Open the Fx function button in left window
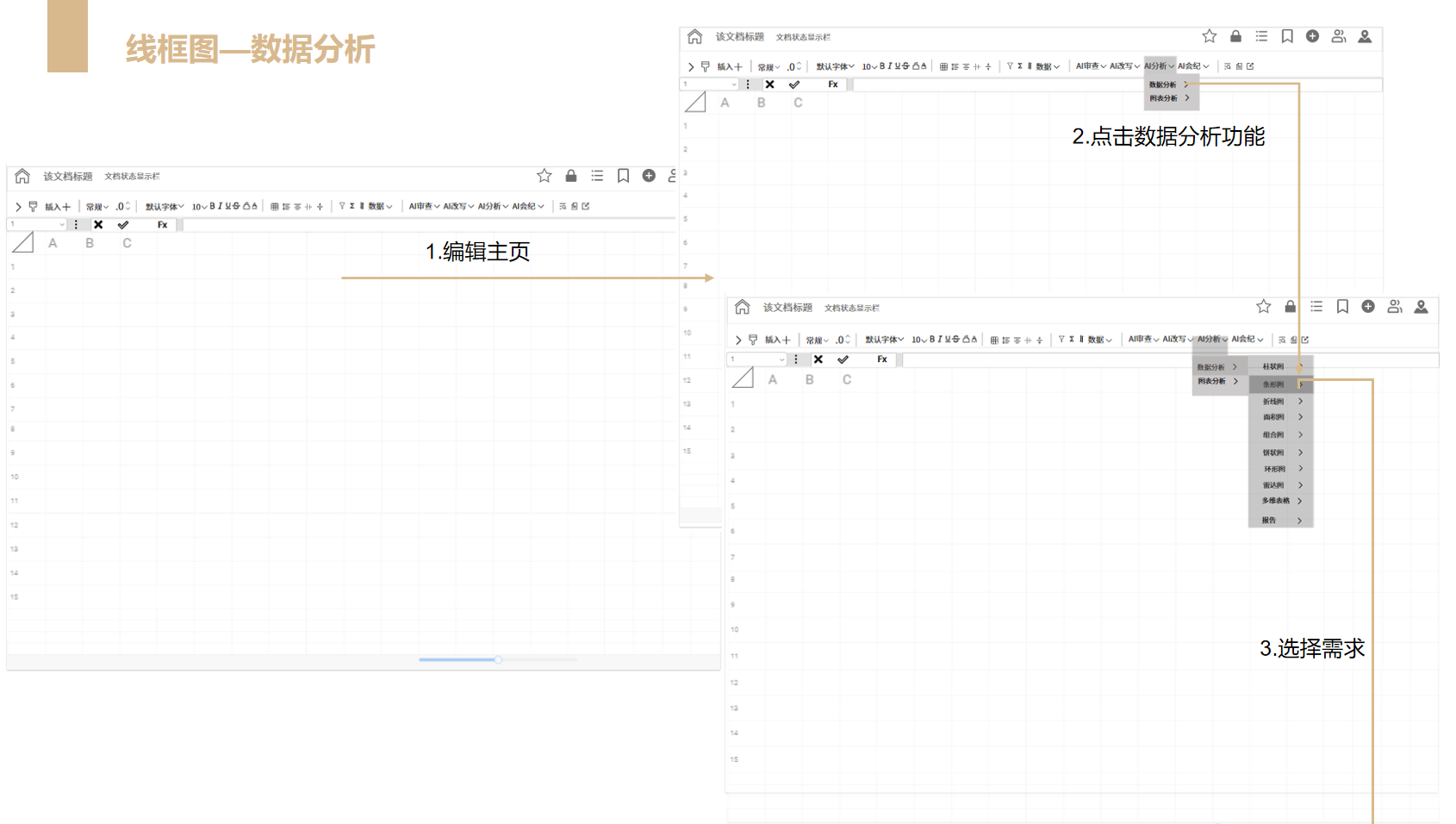 (x=162, y=225)
